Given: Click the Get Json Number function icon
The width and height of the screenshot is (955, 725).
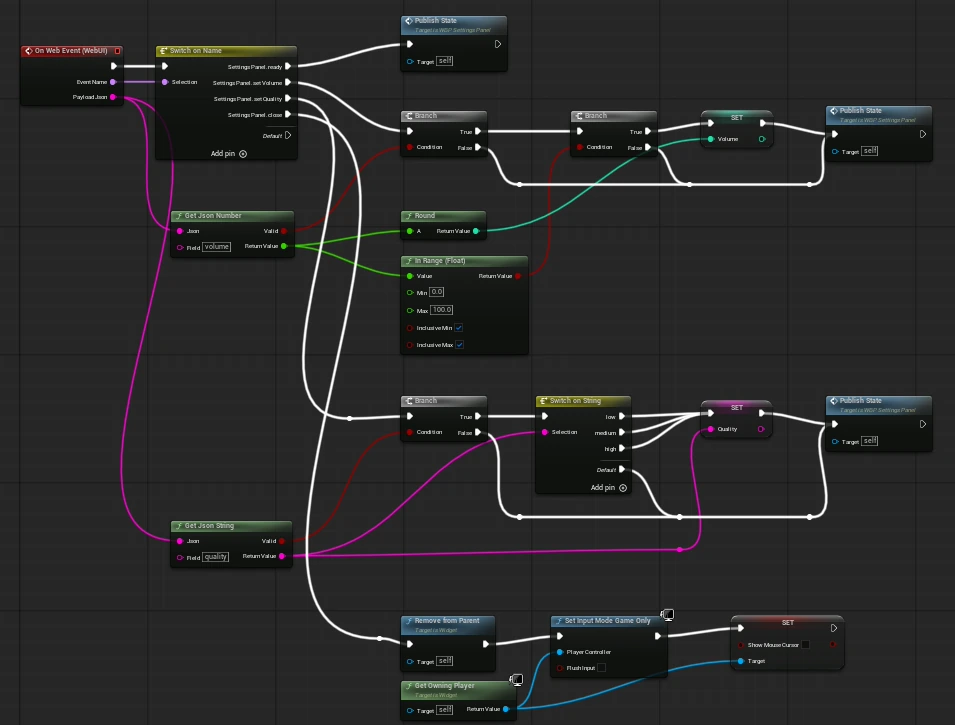Looking at the screenshot, I should tap(178, 216).
